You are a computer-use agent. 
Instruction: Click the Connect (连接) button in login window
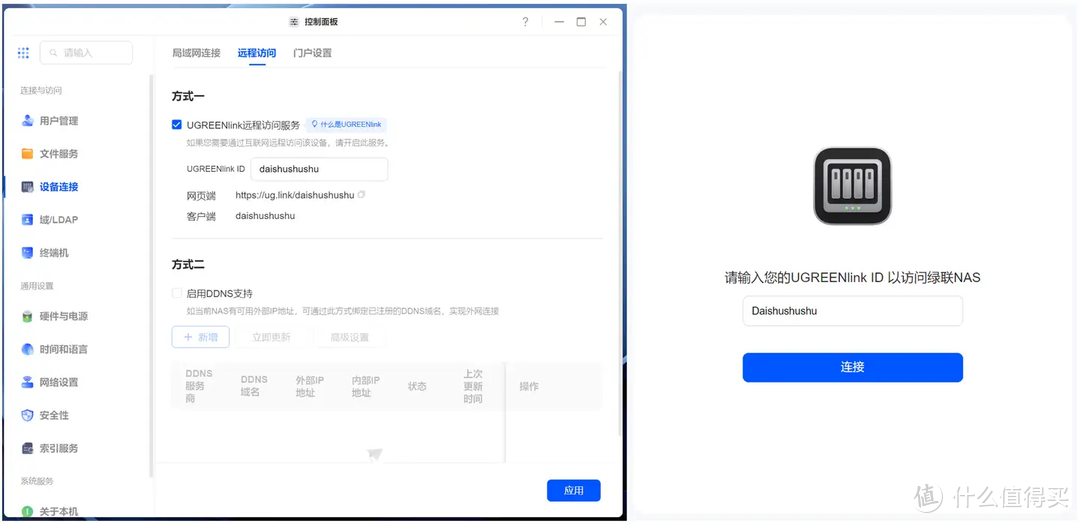coord(853,367)
